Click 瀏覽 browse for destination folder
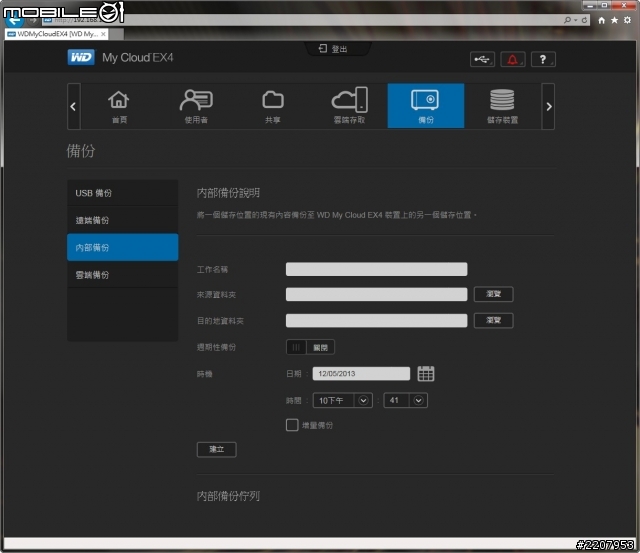Screen dimensions: 640x553 [x=493, y=320]
